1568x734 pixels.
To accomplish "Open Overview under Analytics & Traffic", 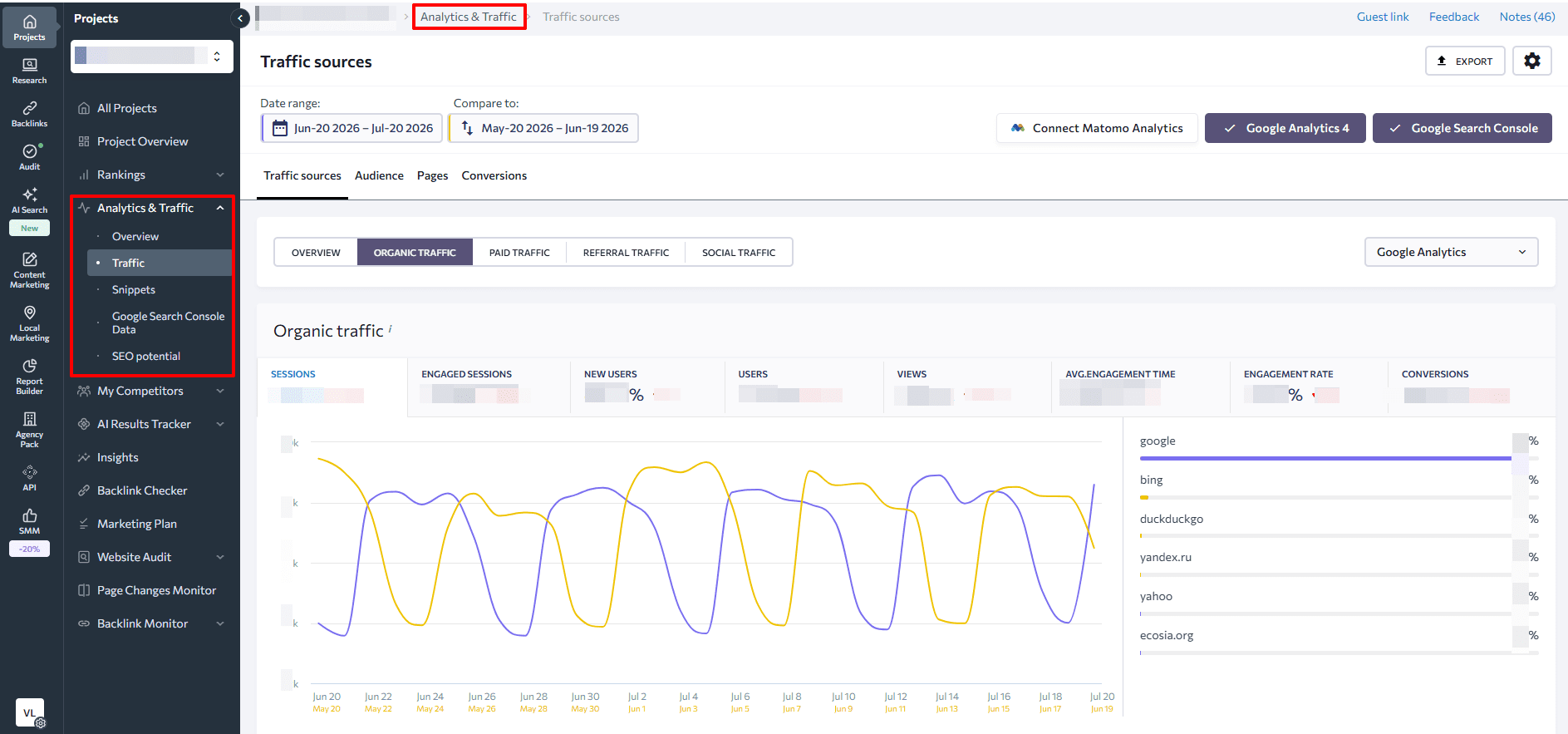I will pyautogui.click(x=135, y=236).
